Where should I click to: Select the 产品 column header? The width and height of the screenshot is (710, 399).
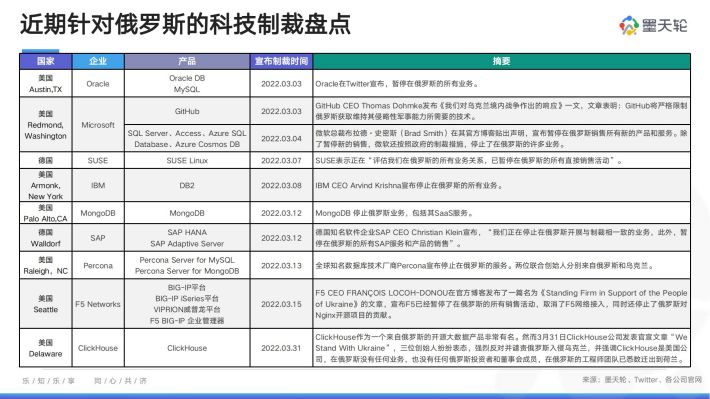187,61
